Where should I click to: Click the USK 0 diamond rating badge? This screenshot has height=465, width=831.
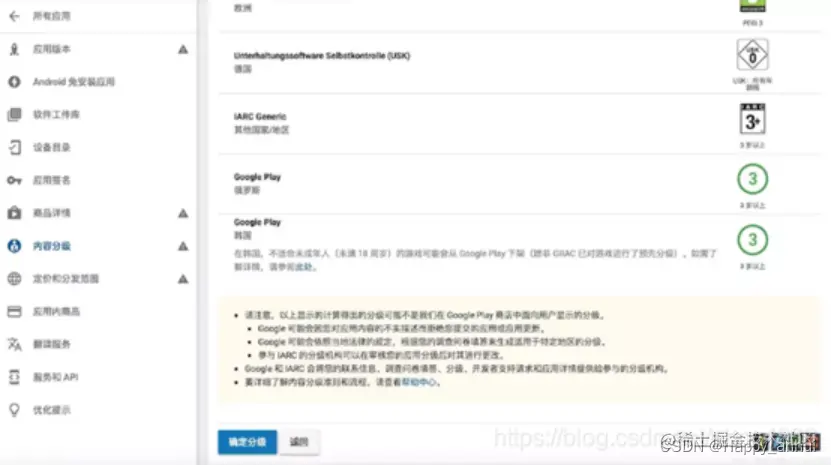point(753,55)
